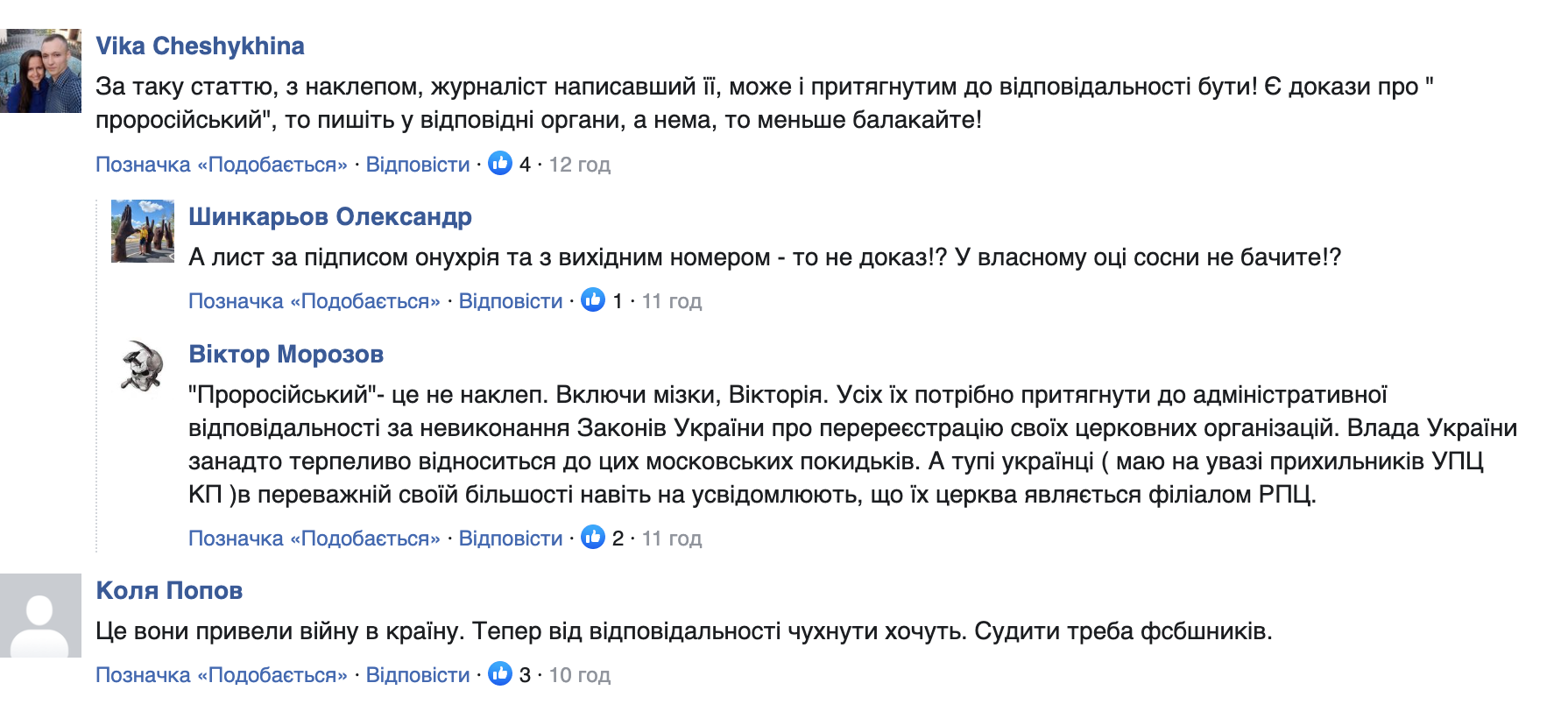Click the like reaction icon under Шинкарьов Олександр's reply

pos(595,301)
